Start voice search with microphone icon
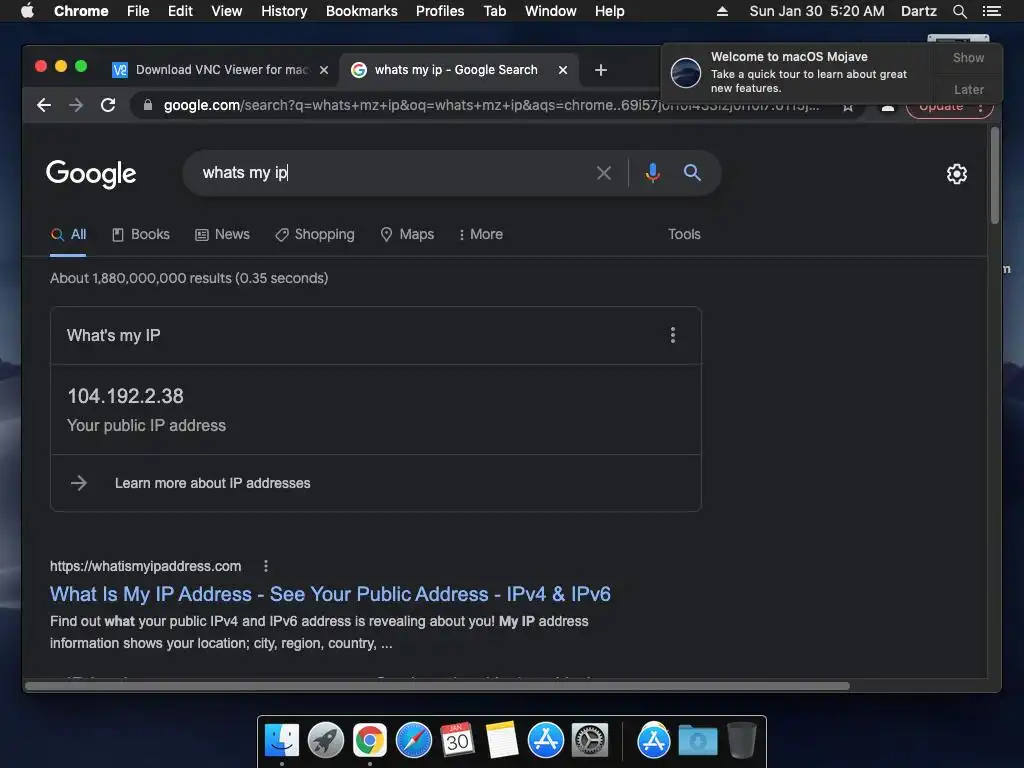1024x768 pixels. (x=652, y=173)
